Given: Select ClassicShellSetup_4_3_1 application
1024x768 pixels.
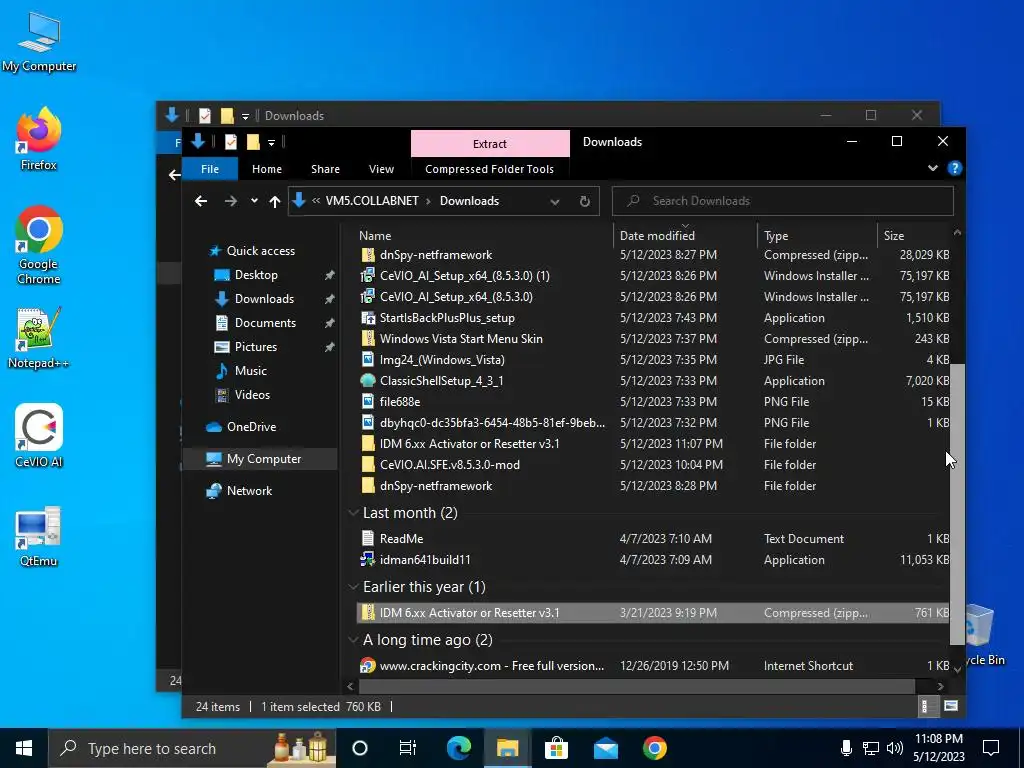Looking at the screenshot, I should (x=653, y=380).
